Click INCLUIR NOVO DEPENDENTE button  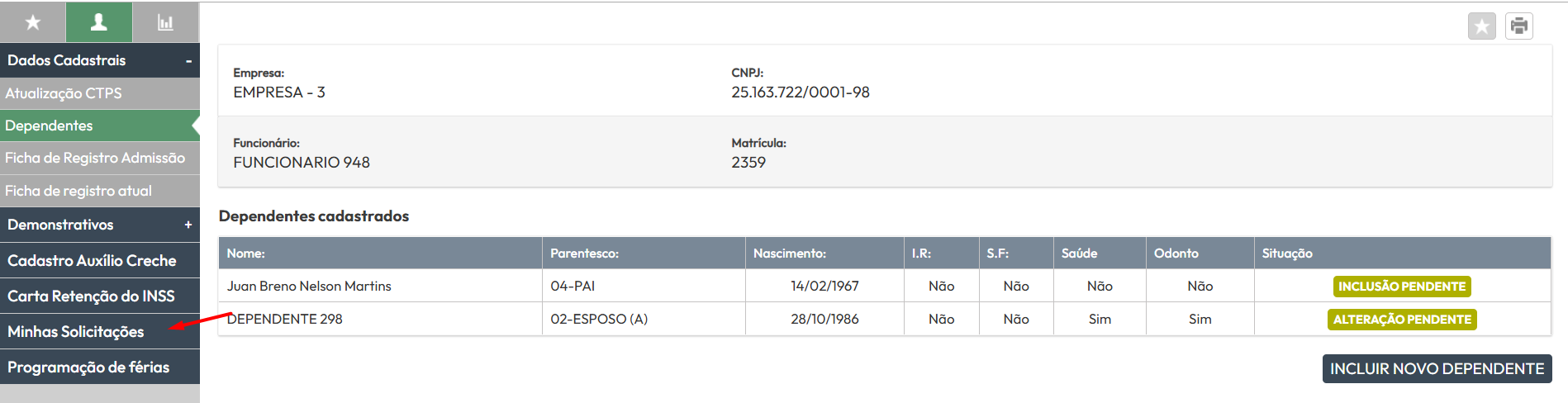click(1437, 368)
